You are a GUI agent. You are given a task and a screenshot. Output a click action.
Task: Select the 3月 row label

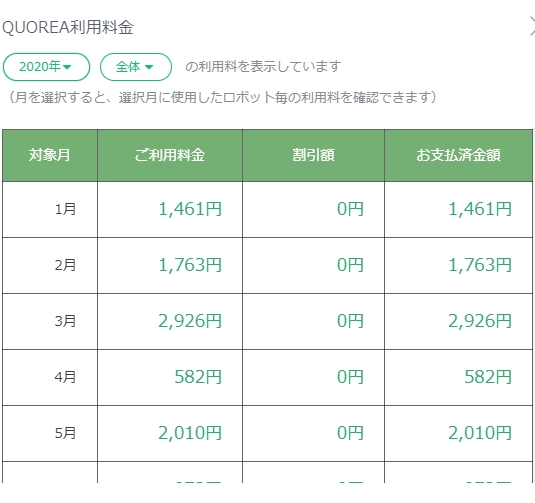(65, 321)
